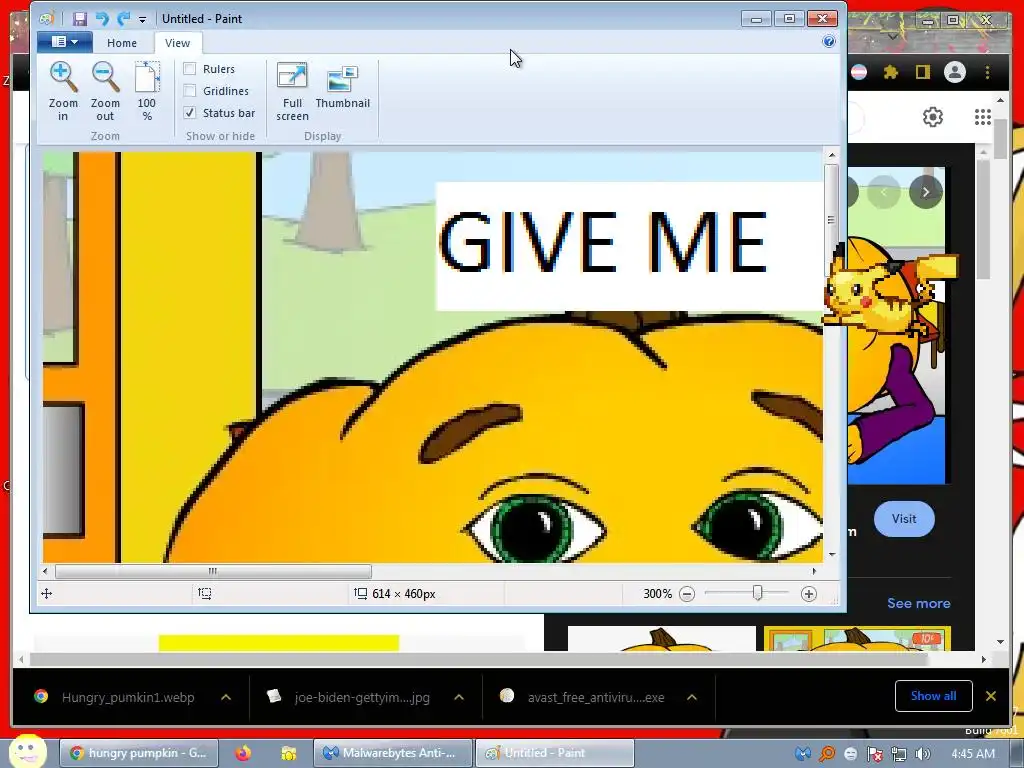This screenshot has height=768, width=1024.
Task: Click the zoom plus button in status bar
Action: click(808, 594)
